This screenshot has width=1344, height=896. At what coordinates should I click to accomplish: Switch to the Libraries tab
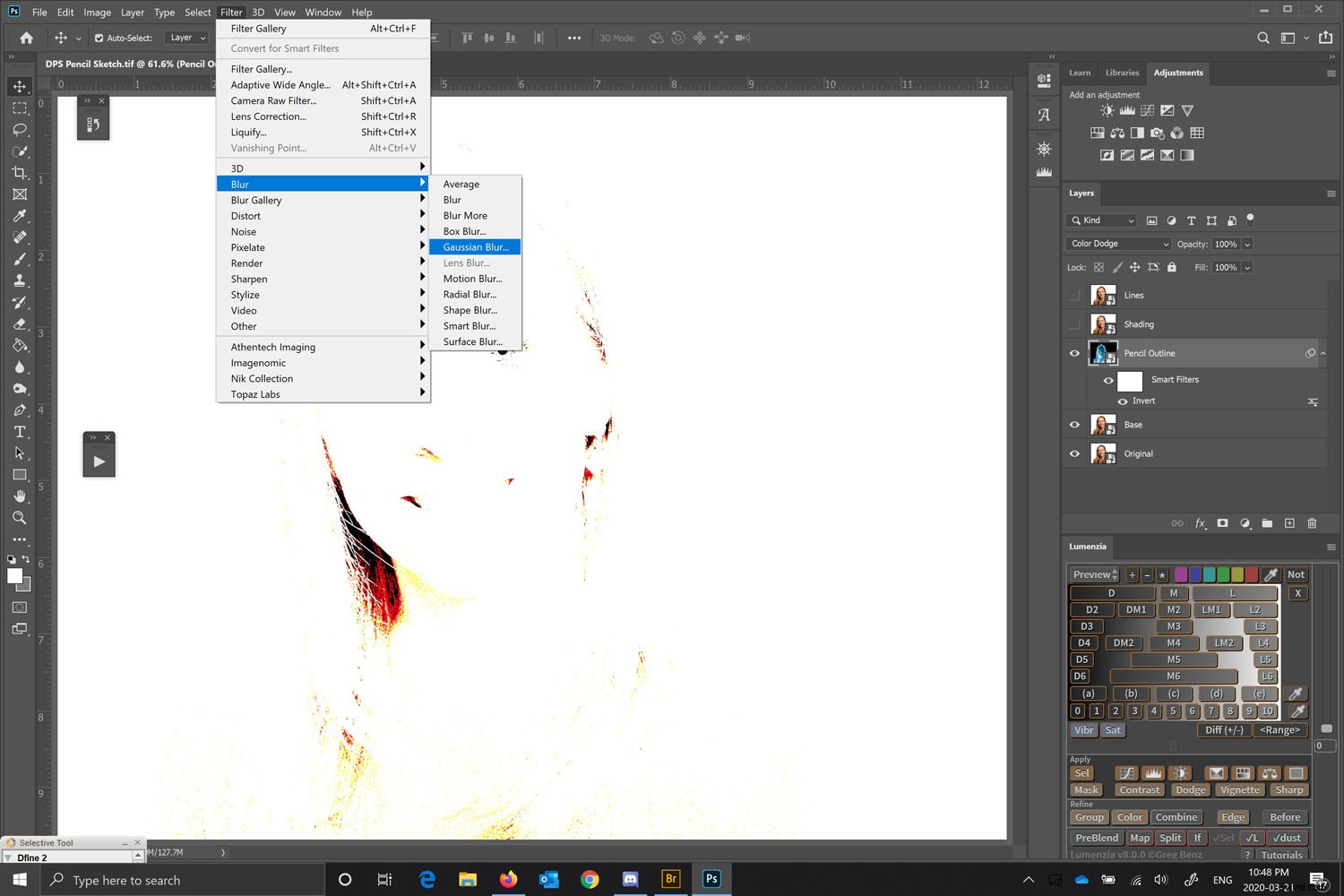point(1122,73)
